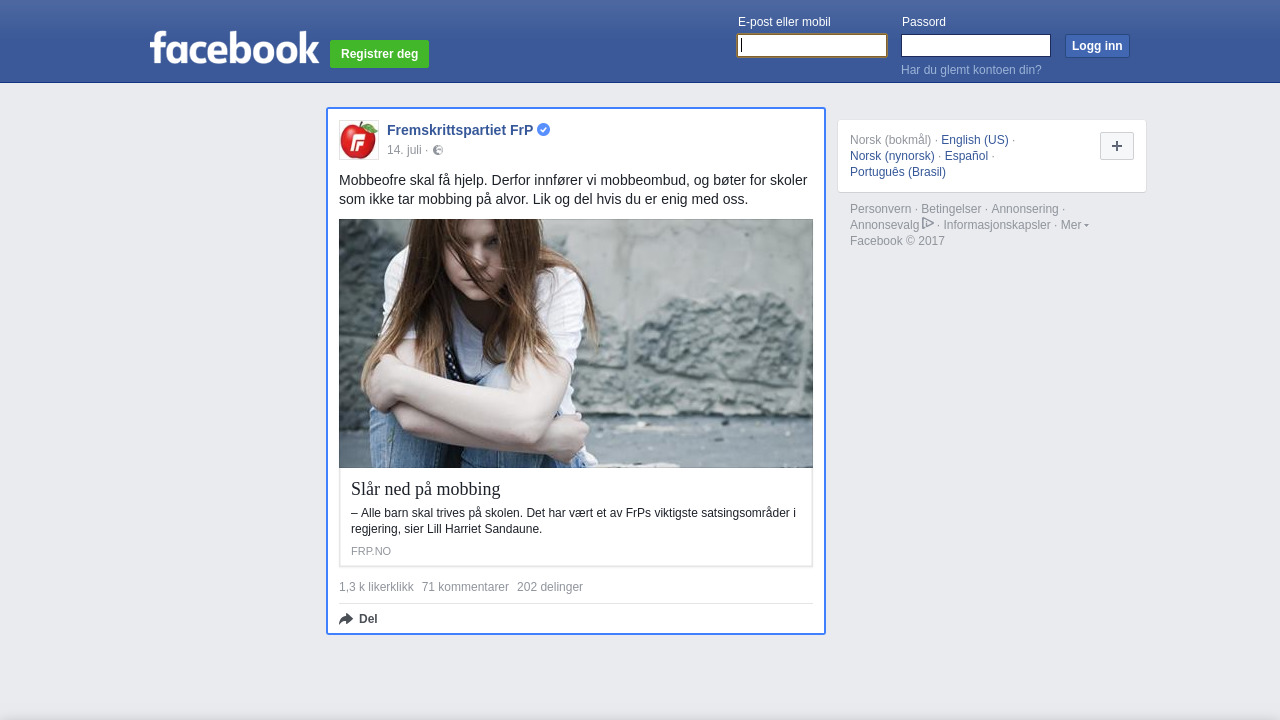Viewport: 1280px width, 720px height.
Task: Click the Registrer deg button
Action: pos(379,54)
